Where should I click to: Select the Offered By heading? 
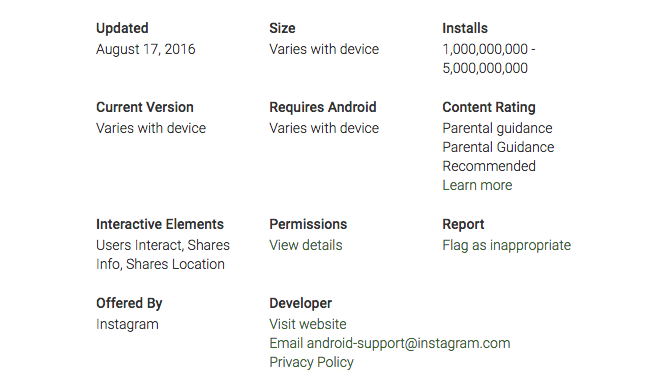pyautogui.click(x=129, y=303)
